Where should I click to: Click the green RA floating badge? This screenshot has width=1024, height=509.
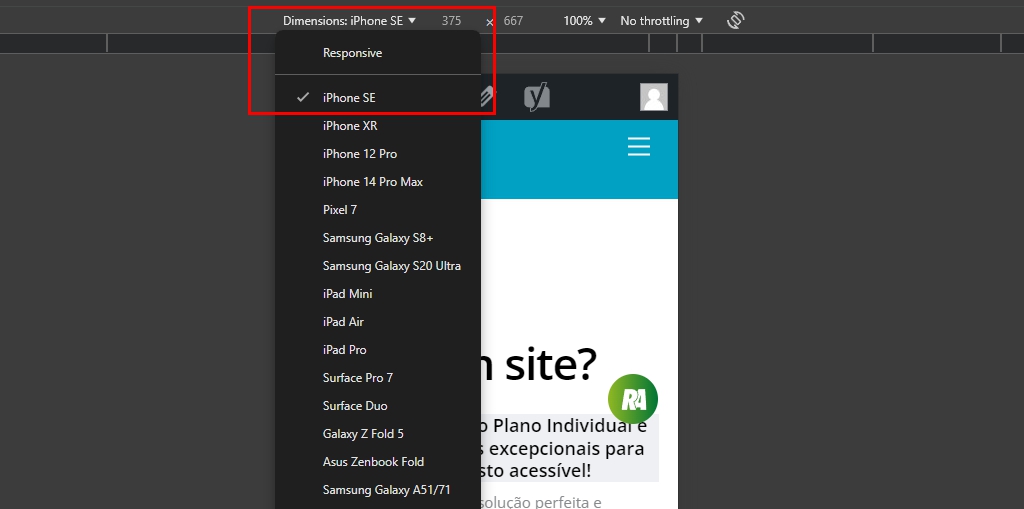click(633, 399)
